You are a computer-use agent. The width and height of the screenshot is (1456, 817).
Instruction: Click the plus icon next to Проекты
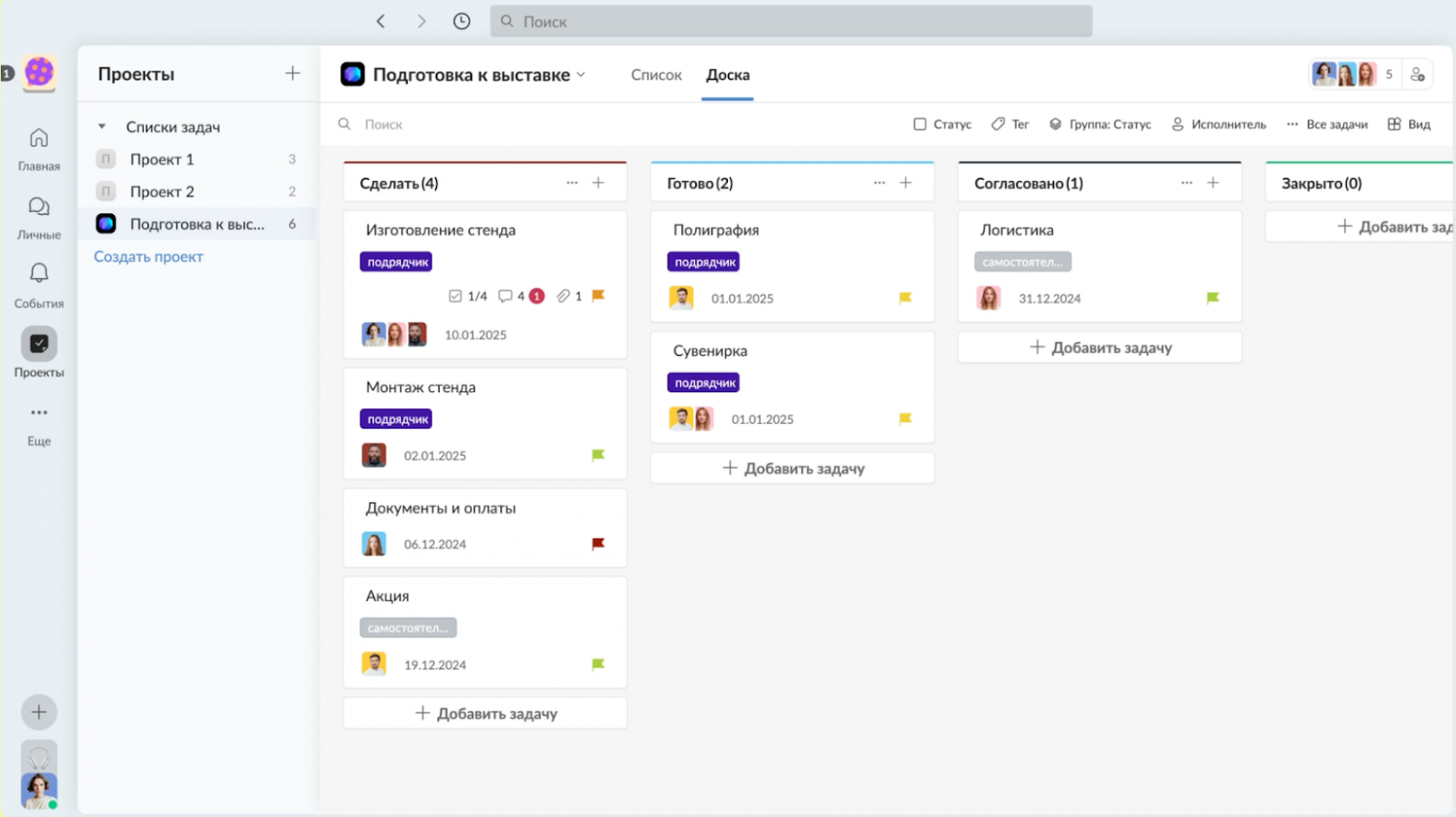pos(292,74)
